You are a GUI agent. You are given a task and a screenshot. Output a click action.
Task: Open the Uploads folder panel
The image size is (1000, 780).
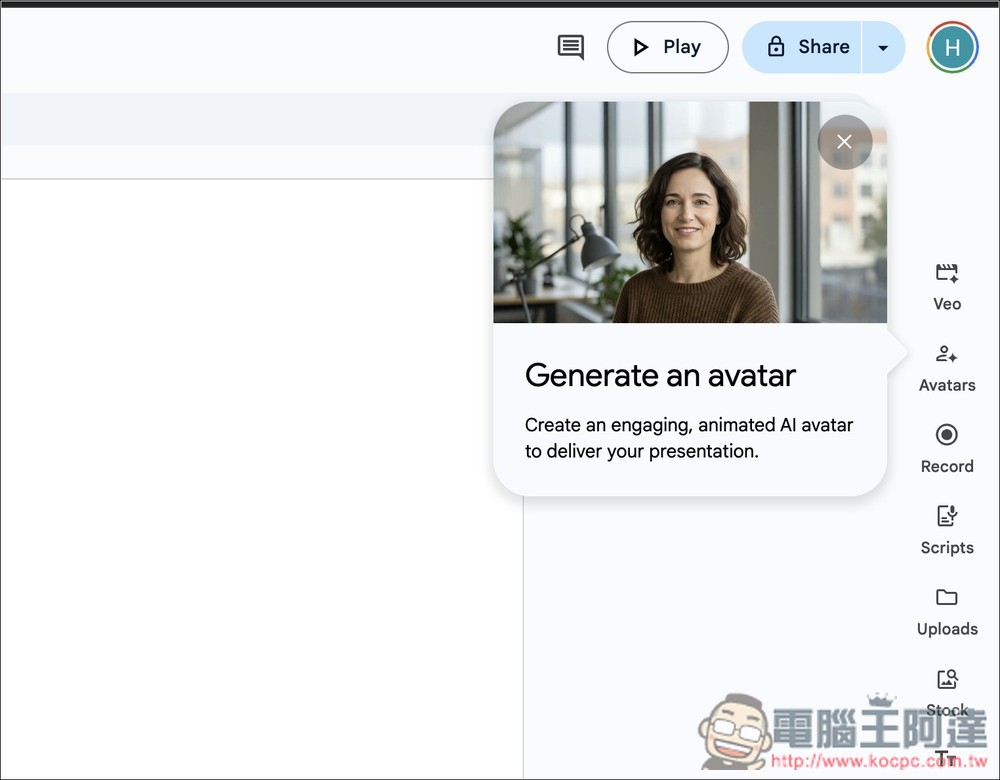(947, 612)
